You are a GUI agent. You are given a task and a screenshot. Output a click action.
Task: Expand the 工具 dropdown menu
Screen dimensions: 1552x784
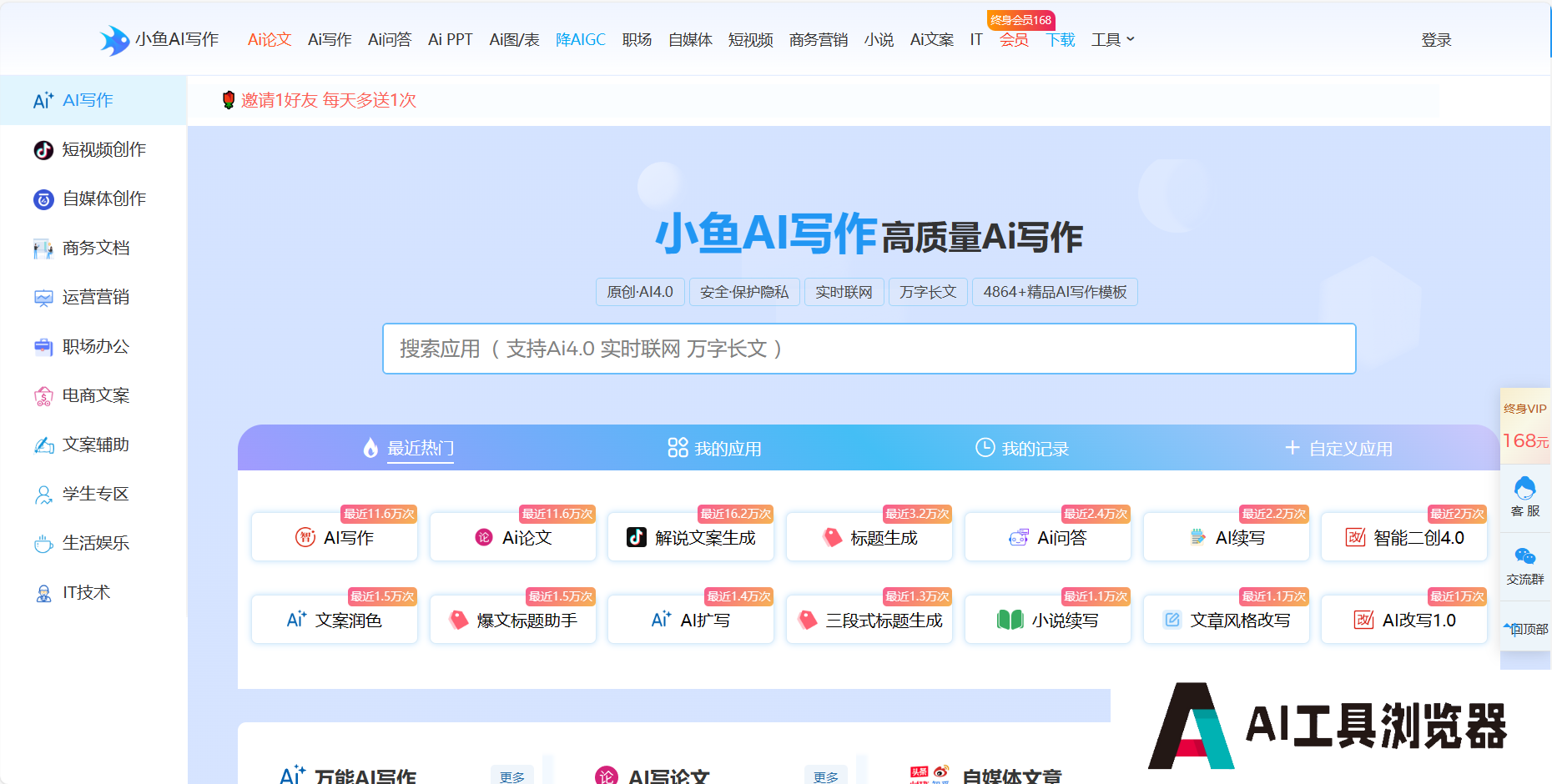coord(1113,40)
